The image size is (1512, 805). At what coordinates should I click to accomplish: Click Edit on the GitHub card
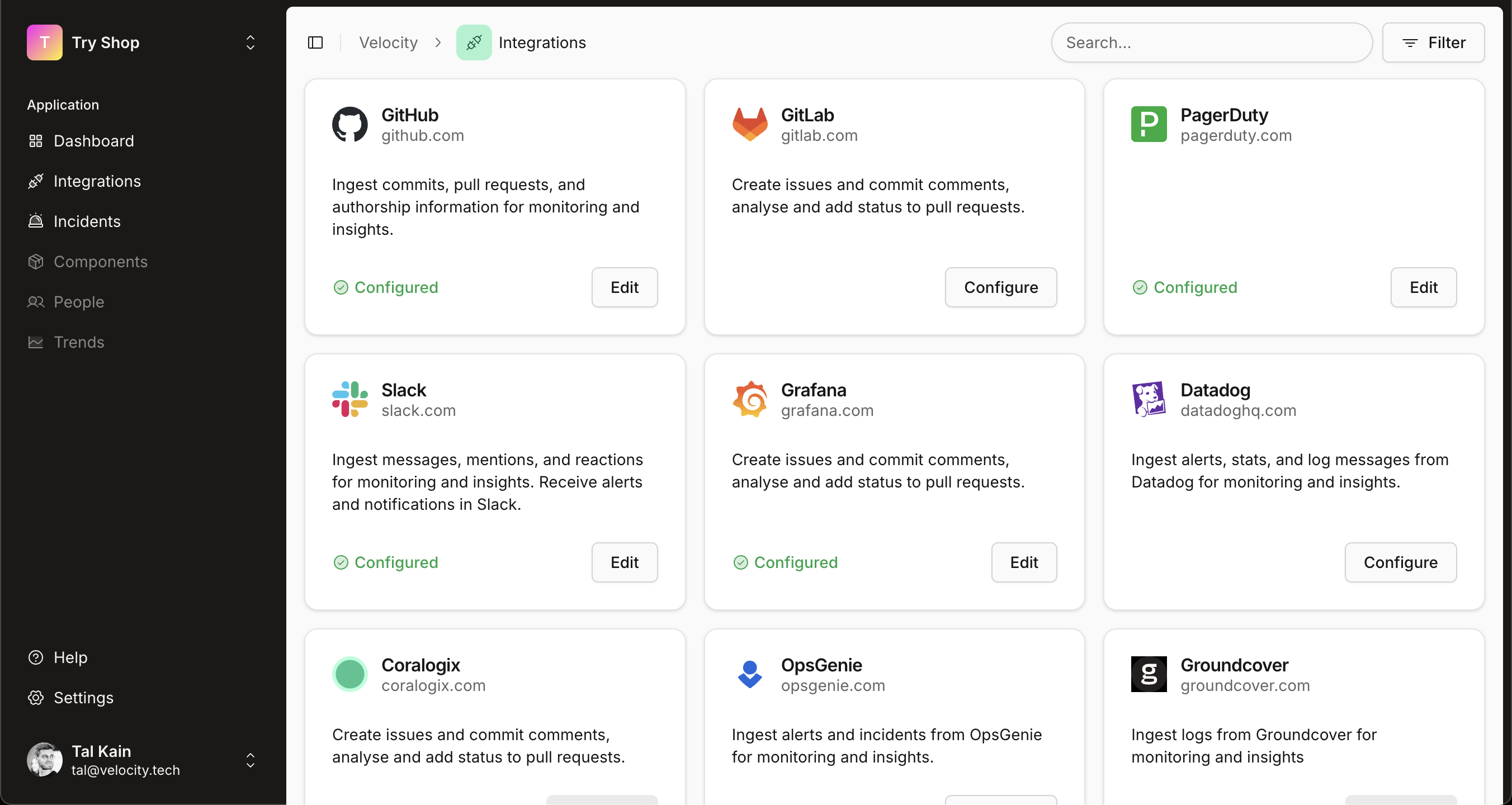pyautogui.click(x=624, y=287)
